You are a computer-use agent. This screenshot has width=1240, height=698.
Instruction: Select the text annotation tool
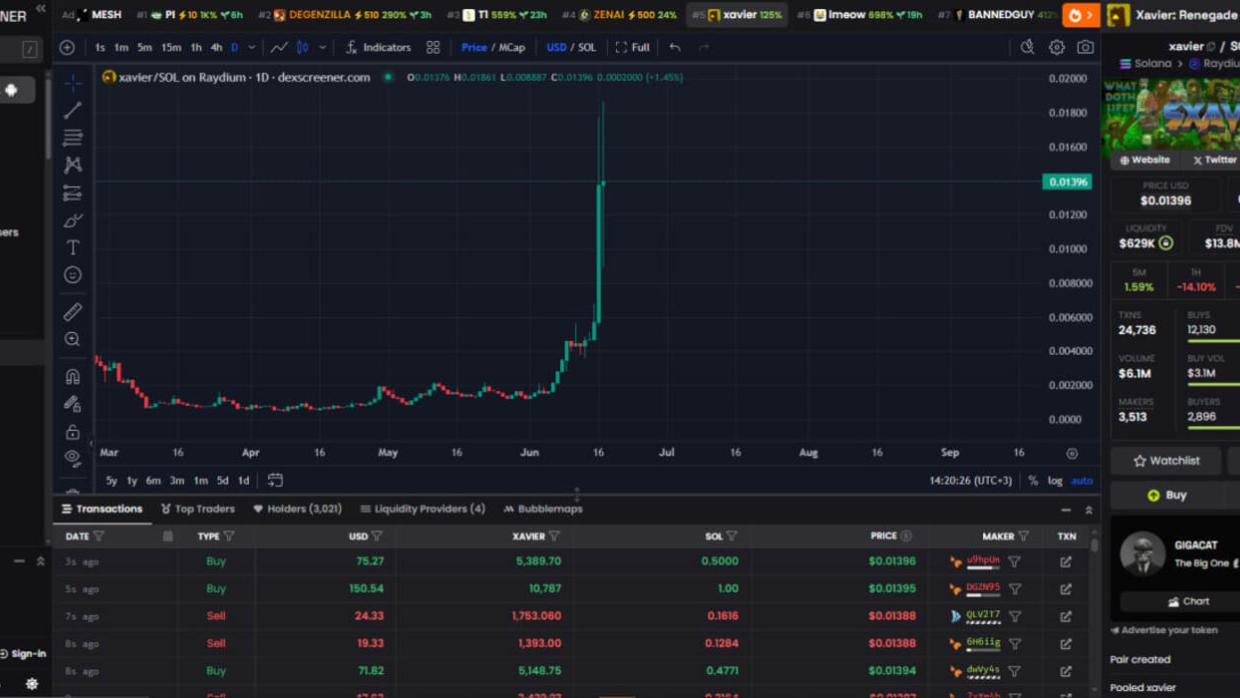click(x=72, y=247)
